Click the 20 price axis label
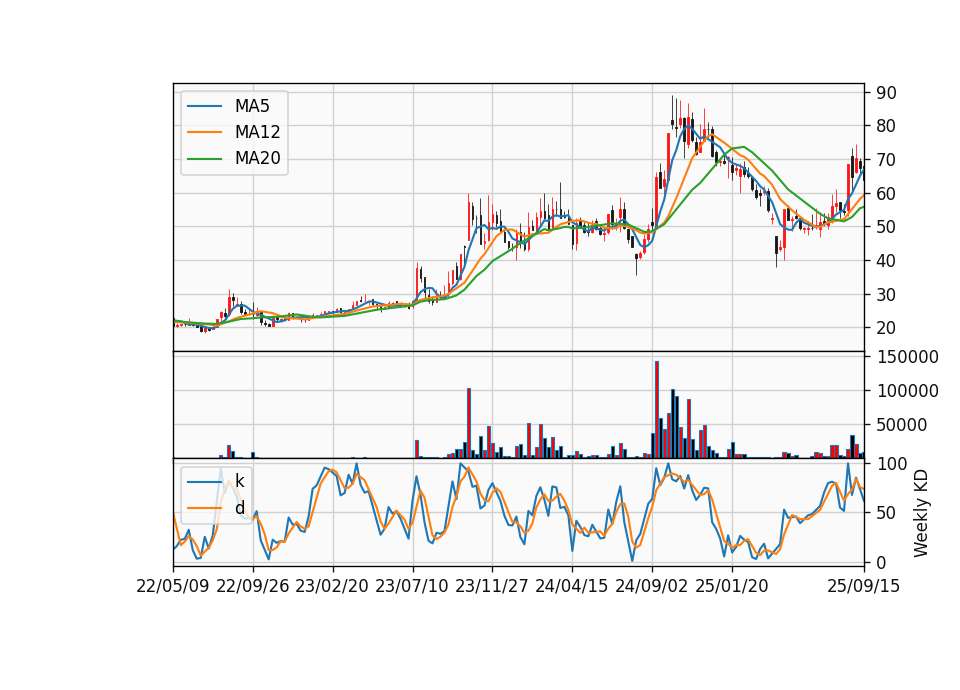 [x=886, y=328]
